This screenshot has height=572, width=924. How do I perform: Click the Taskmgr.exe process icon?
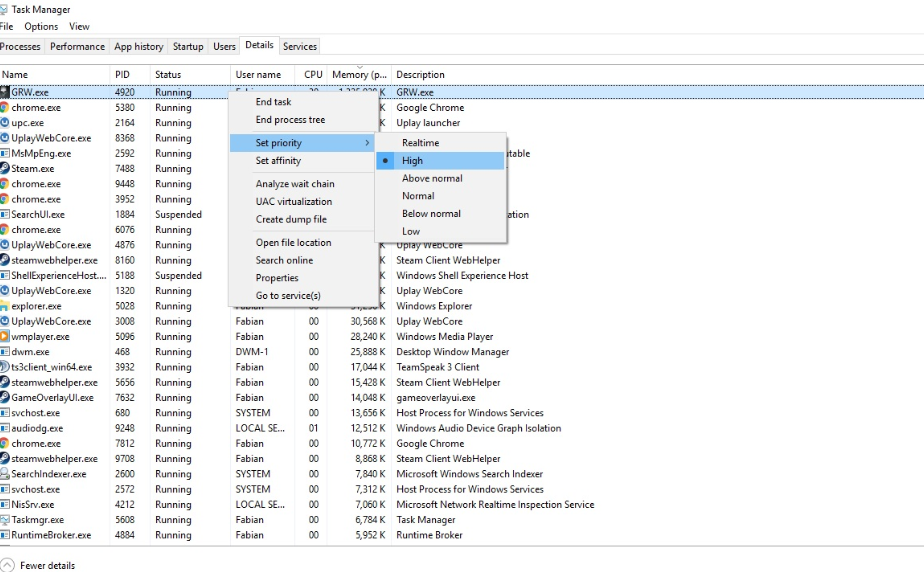pyautogui.click(x=5, y=520)
